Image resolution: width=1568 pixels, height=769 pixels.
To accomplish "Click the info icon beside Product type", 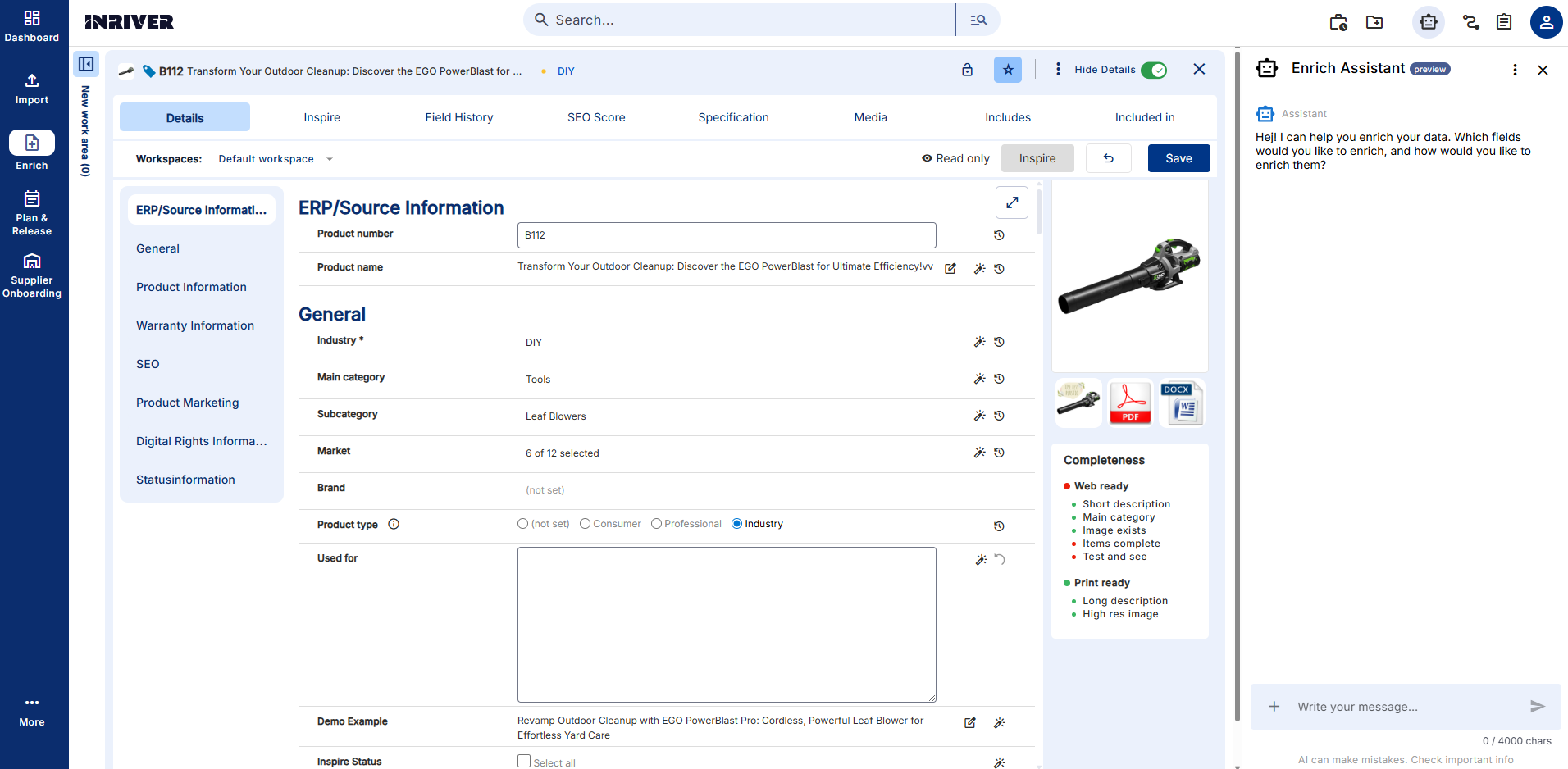I will 394,524.
